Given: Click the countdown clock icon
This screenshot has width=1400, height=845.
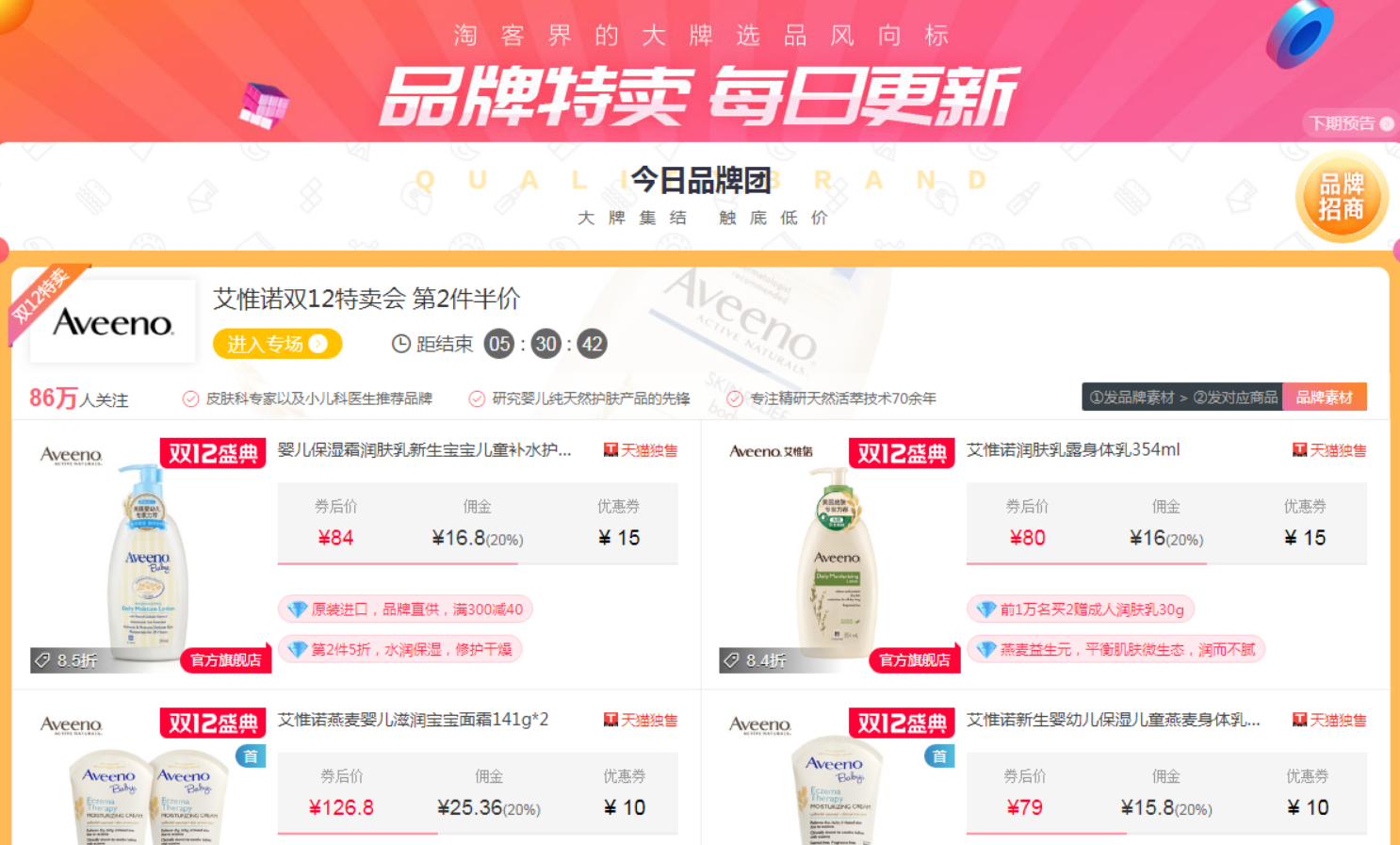Looking at the screenshot, I should click(400, 344).
